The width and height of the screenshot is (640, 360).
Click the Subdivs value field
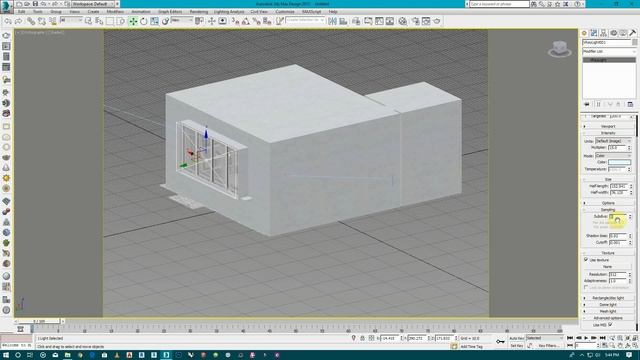pos(618,216)
